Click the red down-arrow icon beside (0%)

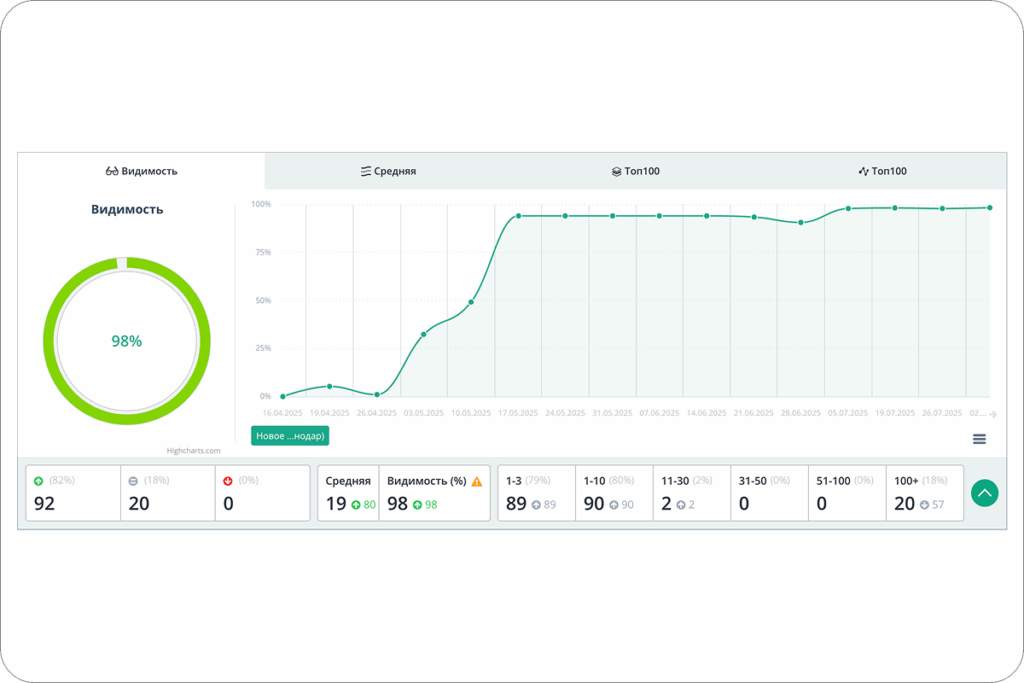227,481
